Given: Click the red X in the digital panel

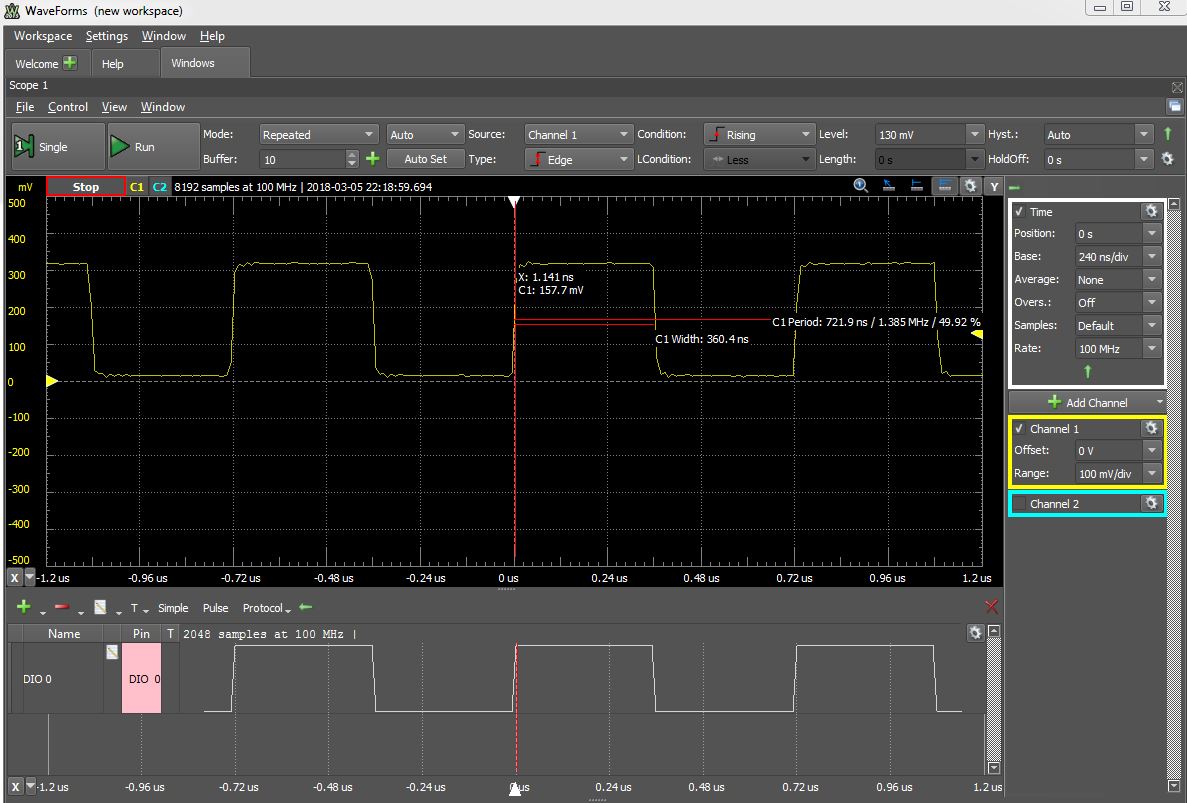Looking at the screenshot, I should (x=991, y=606).
